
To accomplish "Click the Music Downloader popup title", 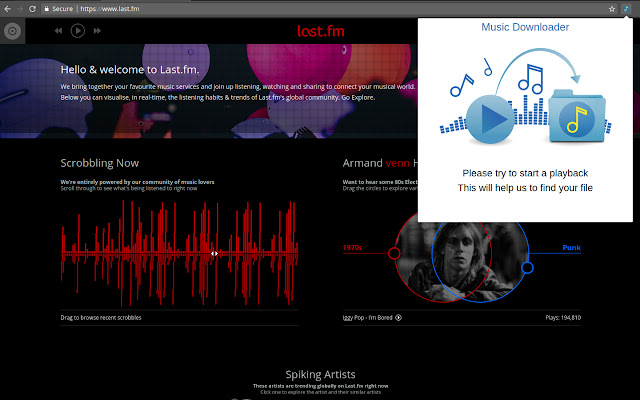I will pos(525,27).
